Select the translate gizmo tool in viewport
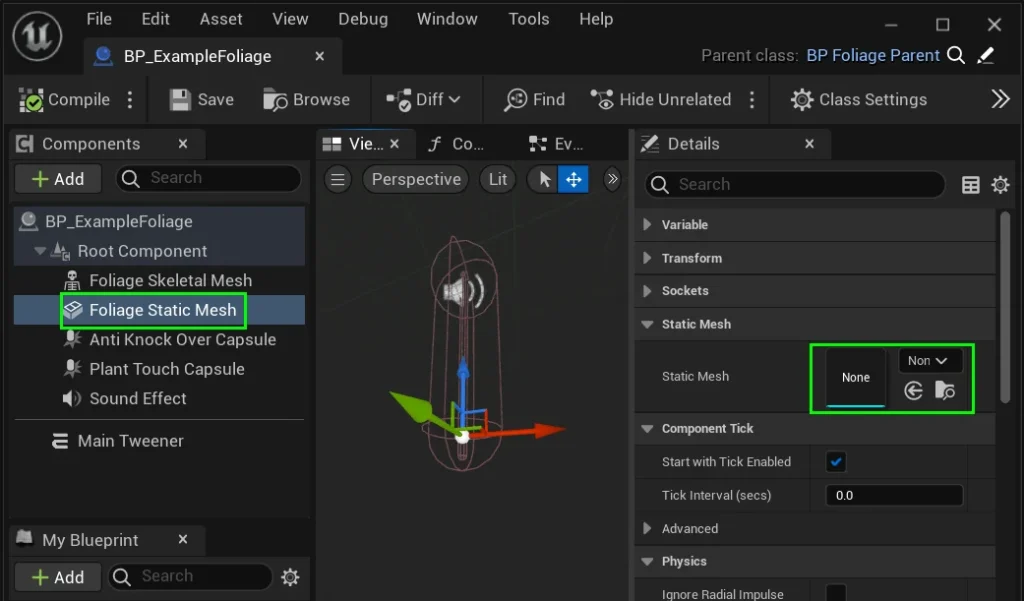Screen dimensions: 1024x601 pyautogui.click(x=574, y=180)
